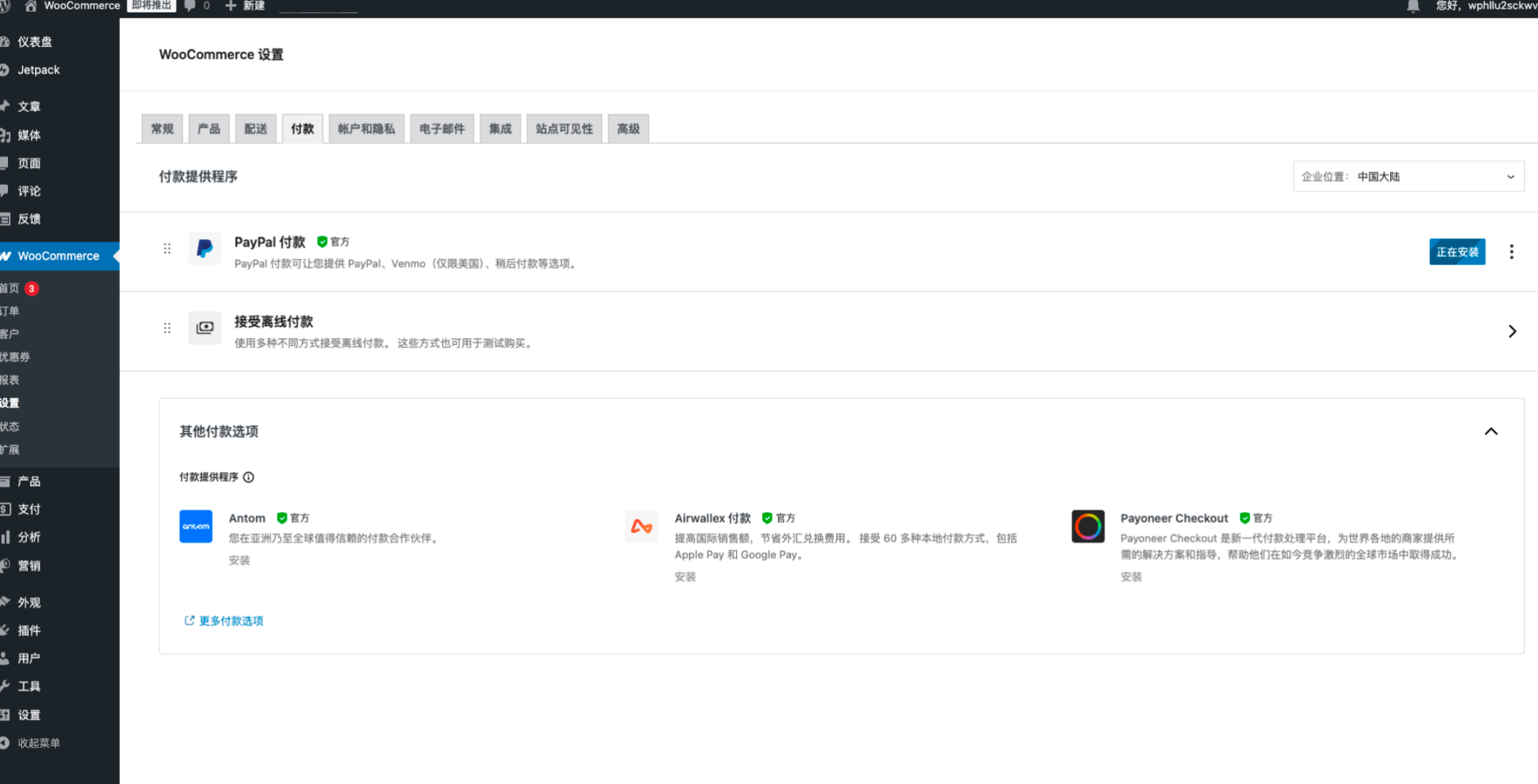Click the PayPal logo icon
This screenshot has height=784, width=1538.
click(x=205, y=249)
